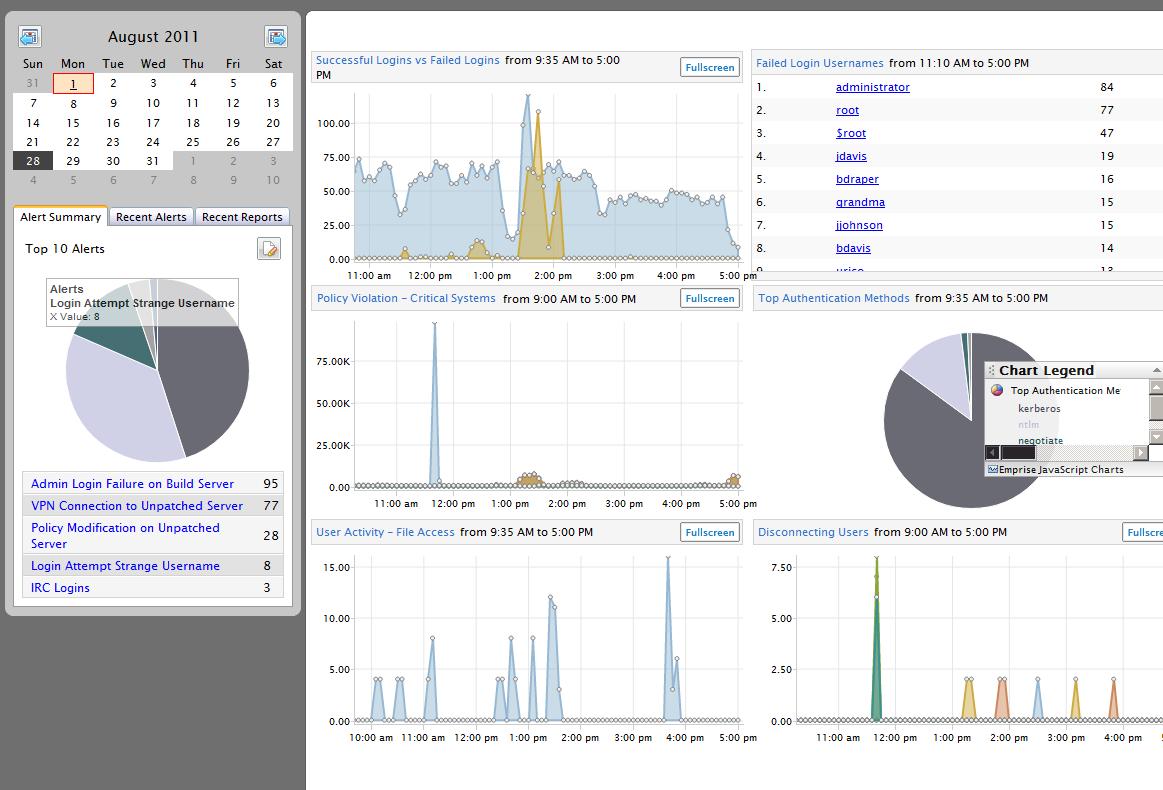Click the kerberos entry in Chart Legend
This screenshot has height=790, width=1163.
click(x=1039, y=409)
